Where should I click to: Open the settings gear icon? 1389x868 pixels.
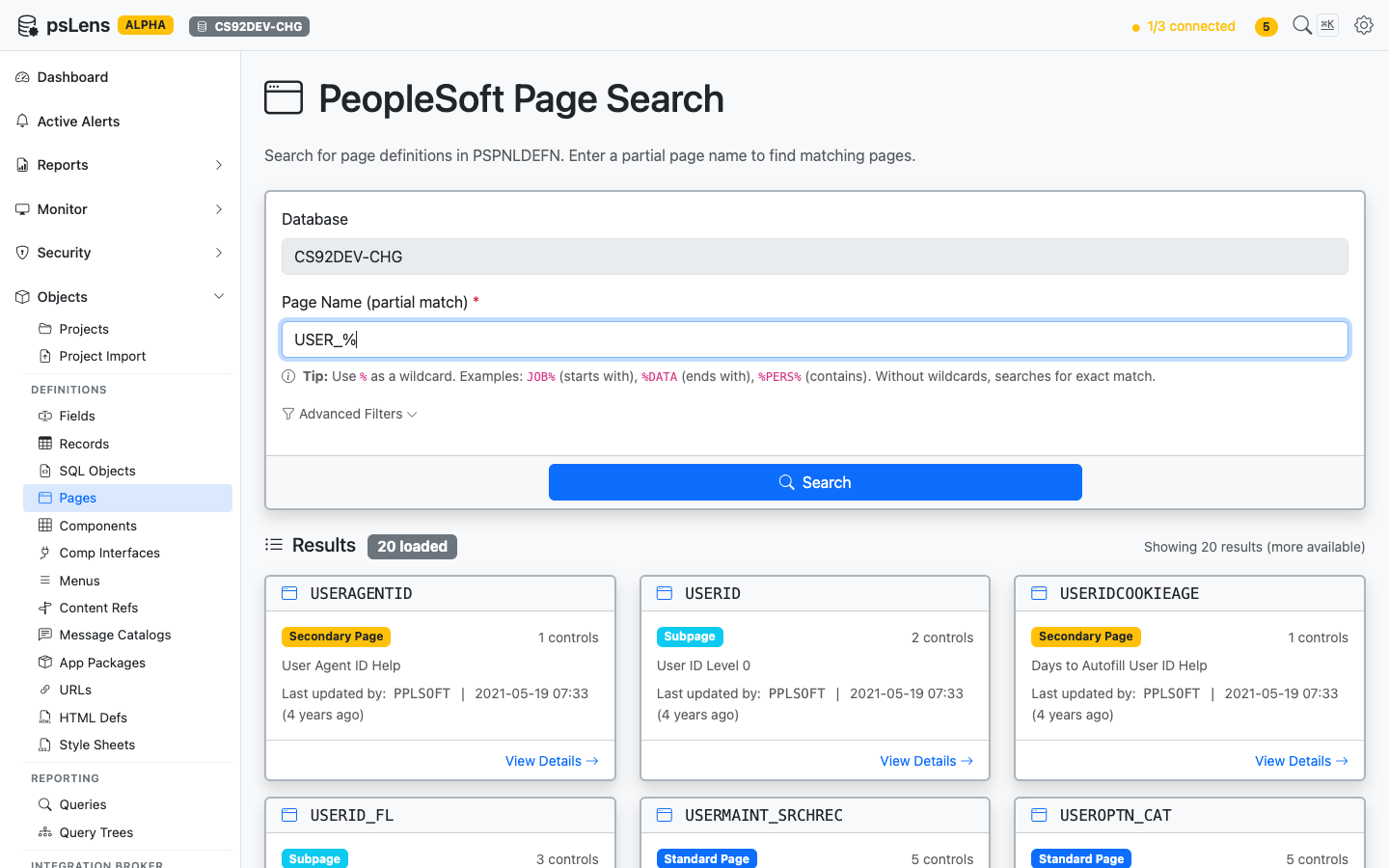coord(1363,26)
